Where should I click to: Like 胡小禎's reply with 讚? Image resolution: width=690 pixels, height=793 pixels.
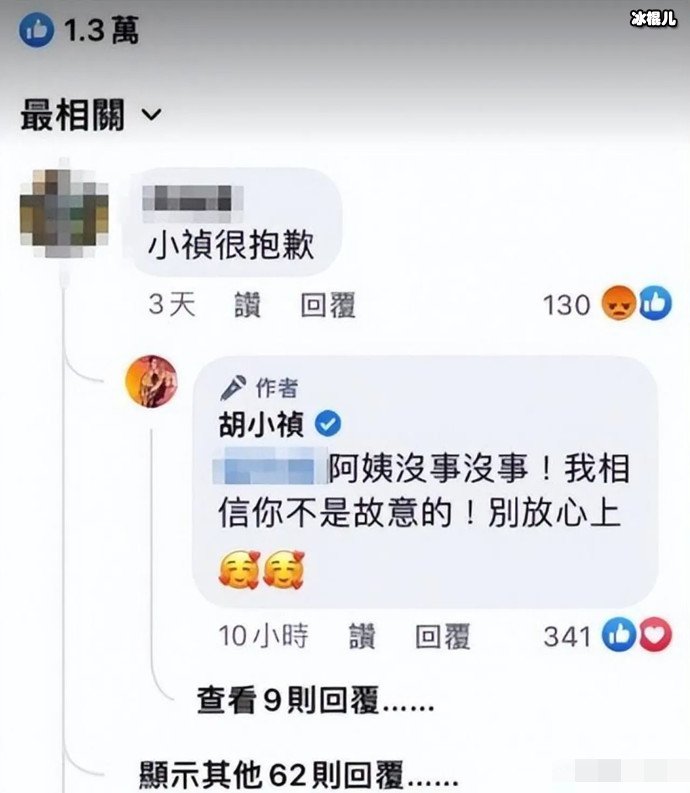pyautogui.click(x=362, y=636)
